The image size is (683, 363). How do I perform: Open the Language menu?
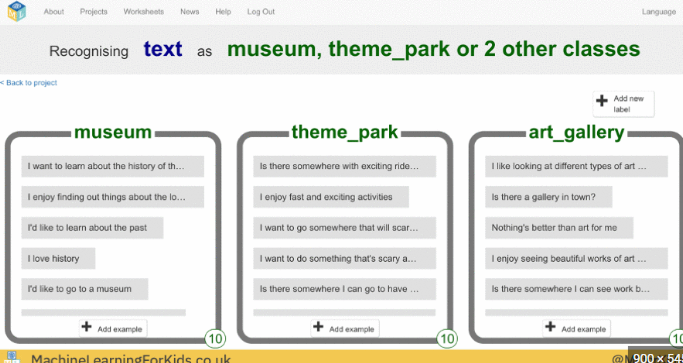pos(659,12)
